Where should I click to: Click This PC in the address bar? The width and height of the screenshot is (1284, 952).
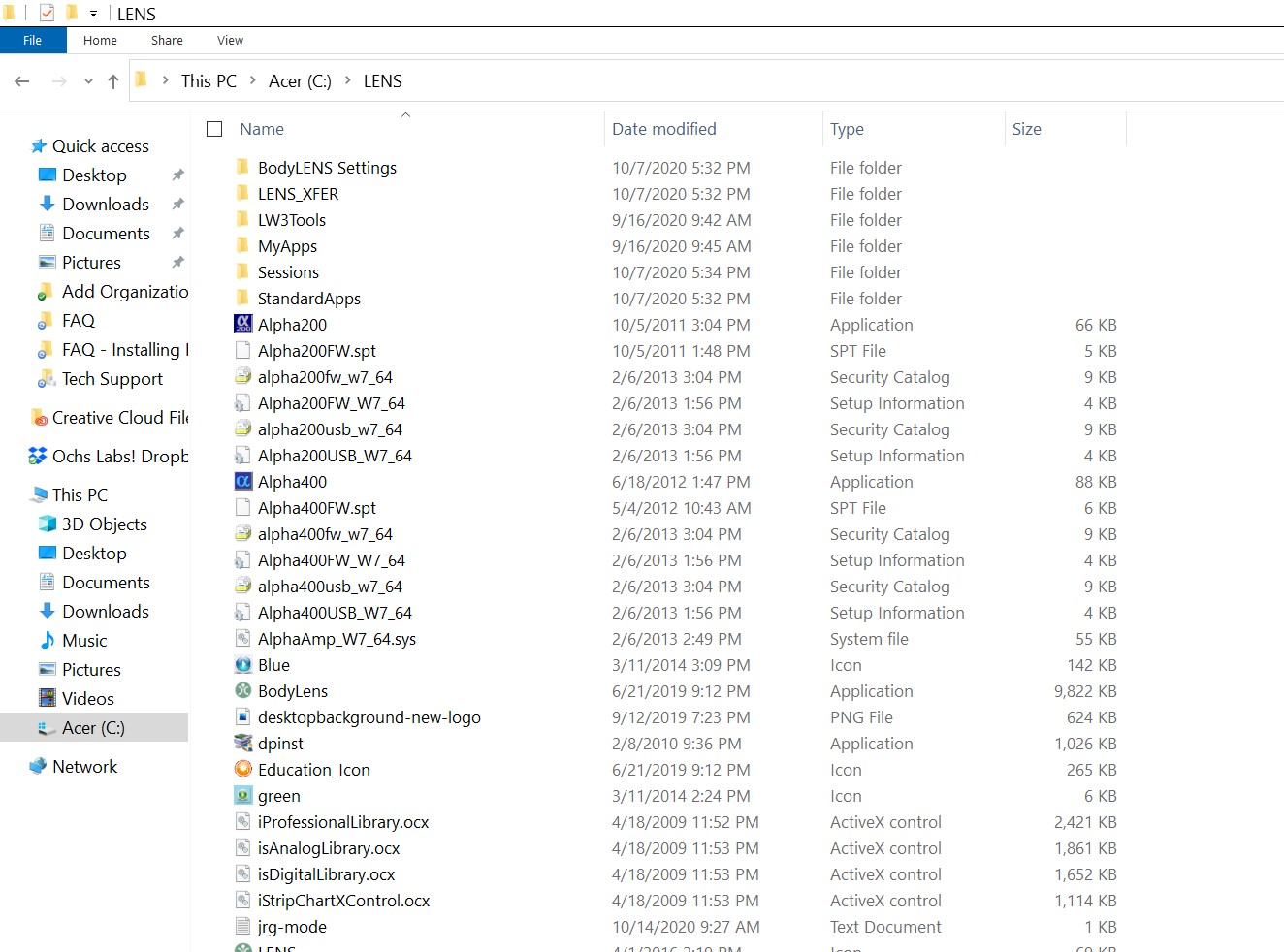coord(209,81)
